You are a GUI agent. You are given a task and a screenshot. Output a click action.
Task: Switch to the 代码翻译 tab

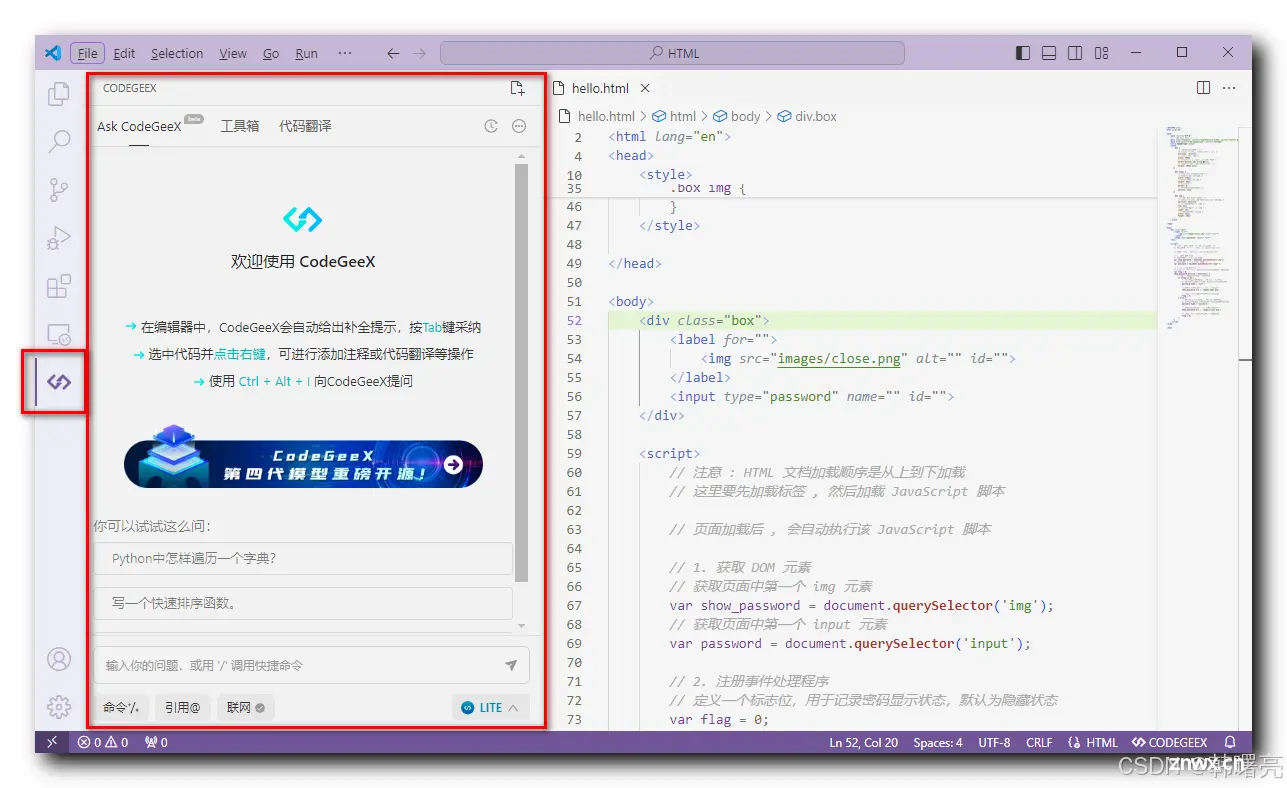(305, 126)
